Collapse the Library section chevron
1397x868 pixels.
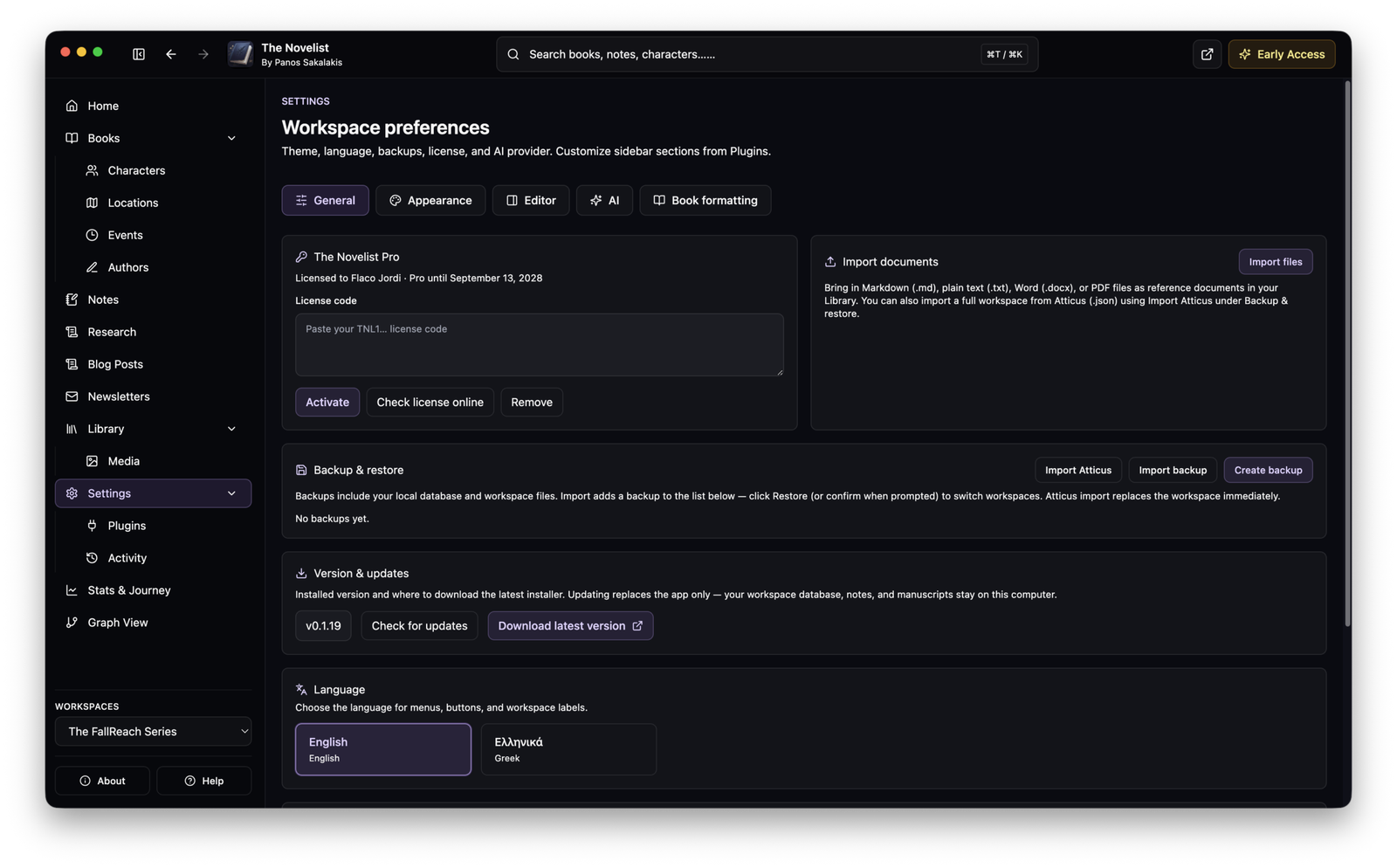coord(231,429)
